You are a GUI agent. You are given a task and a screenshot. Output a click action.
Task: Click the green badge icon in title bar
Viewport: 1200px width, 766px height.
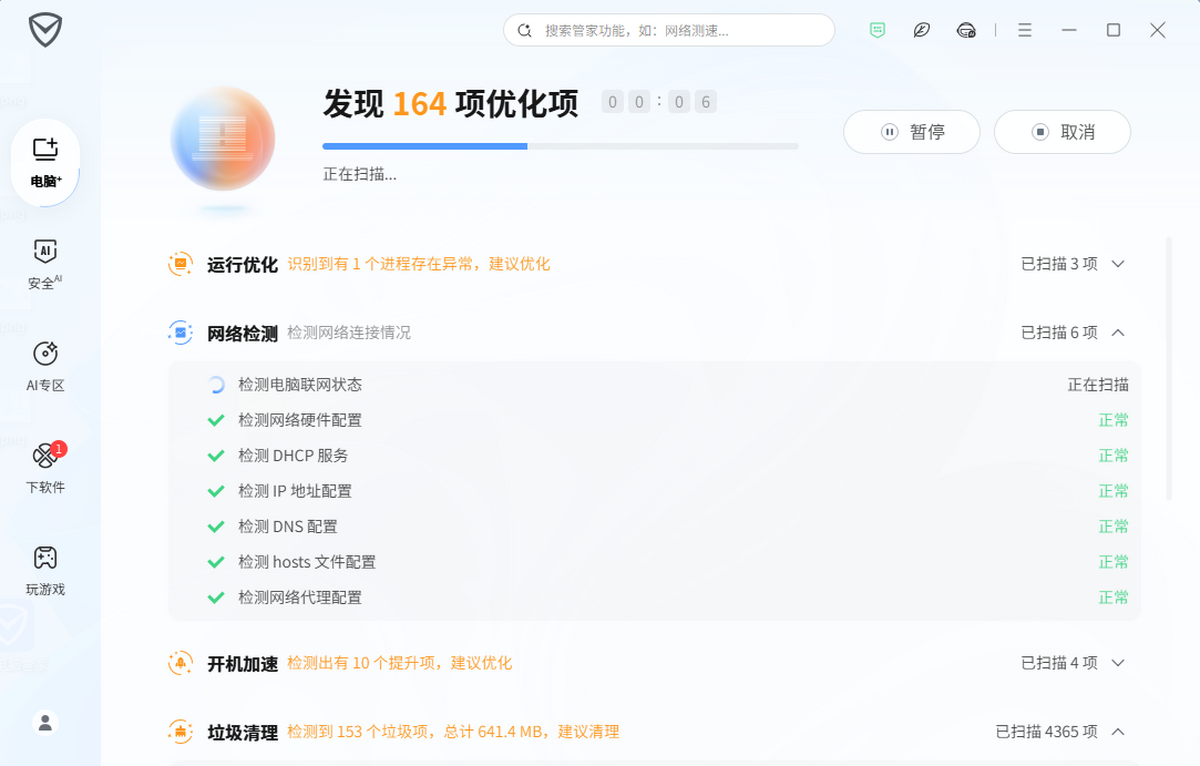click(x=877, y=30)
